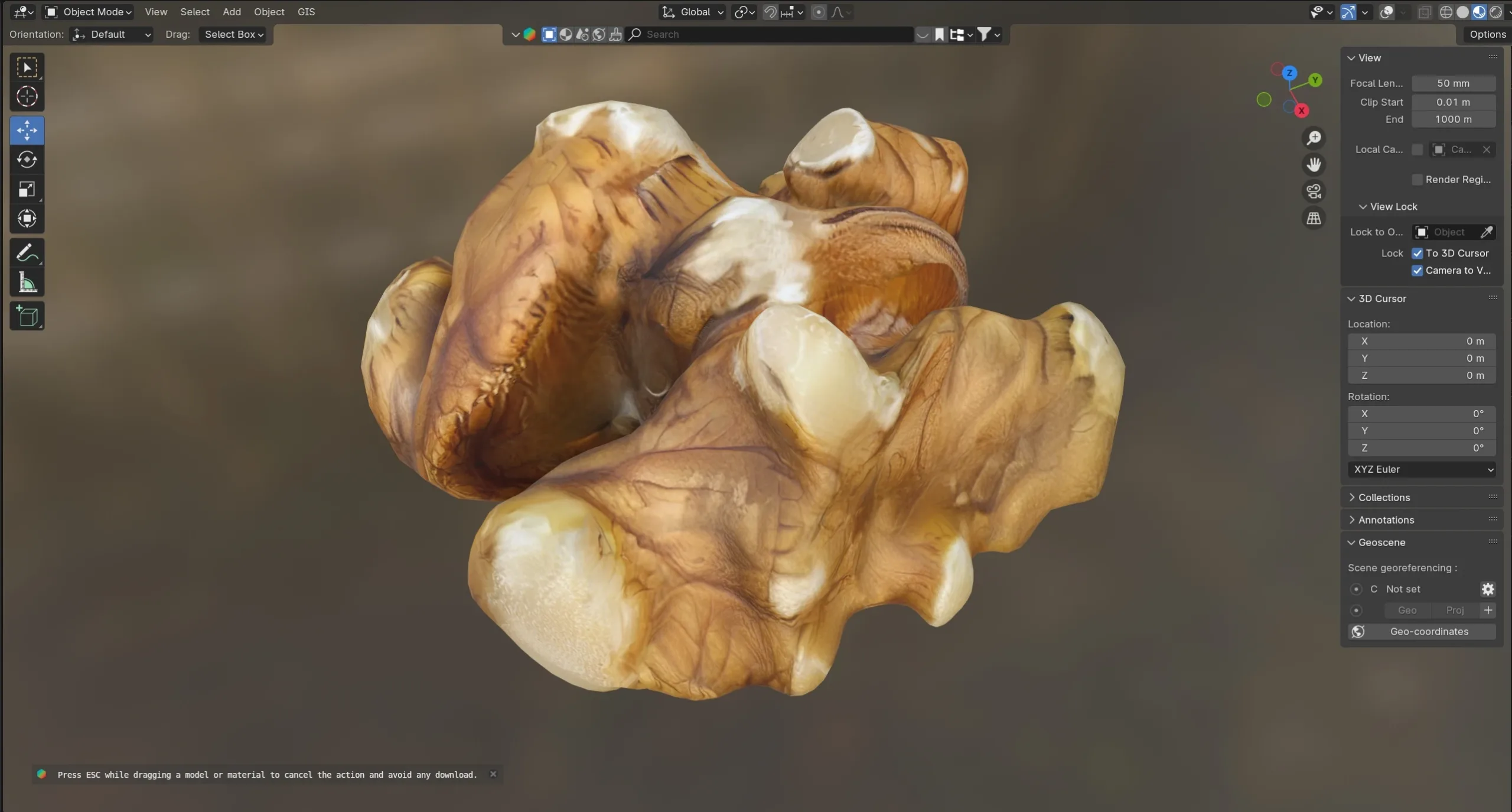Select the Move tool in the toolbar
Image resolution: width=1512 pixels, height=812 pixels.
coord(27,130)
